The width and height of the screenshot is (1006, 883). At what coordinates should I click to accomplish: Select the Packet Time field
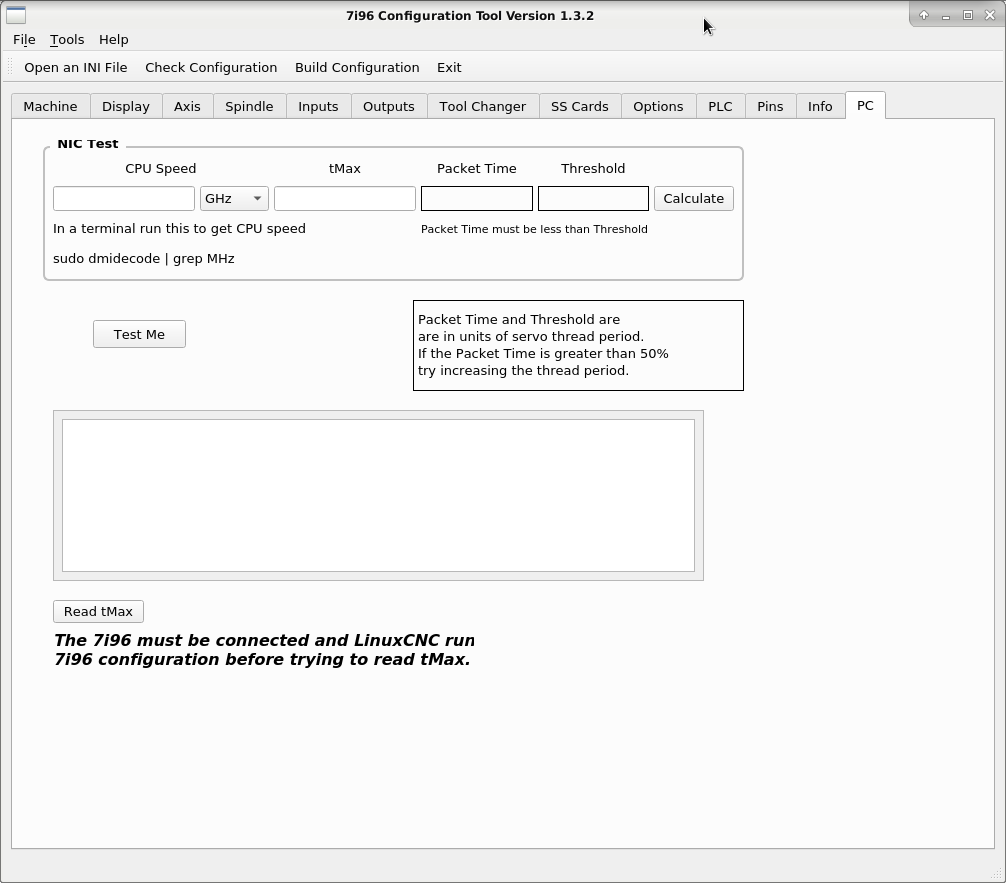477,198
